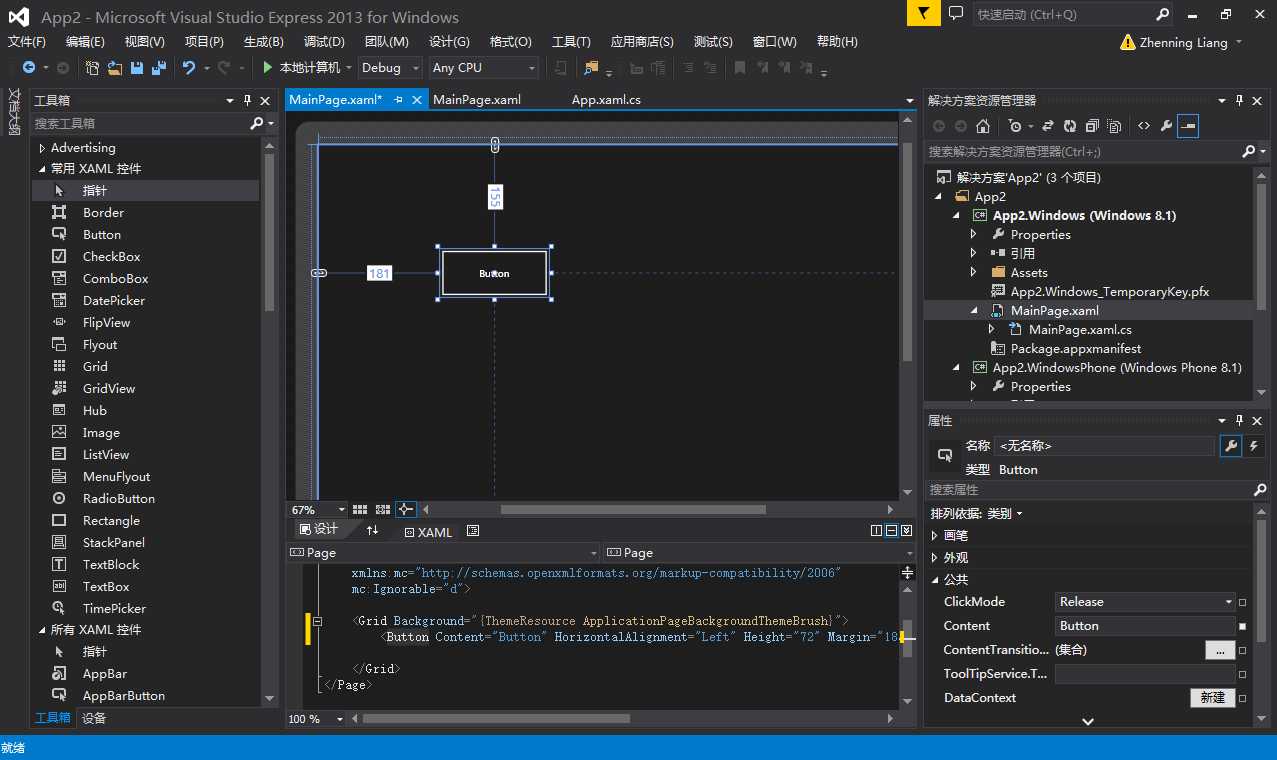
Task: Click the Content property text field
Action: 1145,626
